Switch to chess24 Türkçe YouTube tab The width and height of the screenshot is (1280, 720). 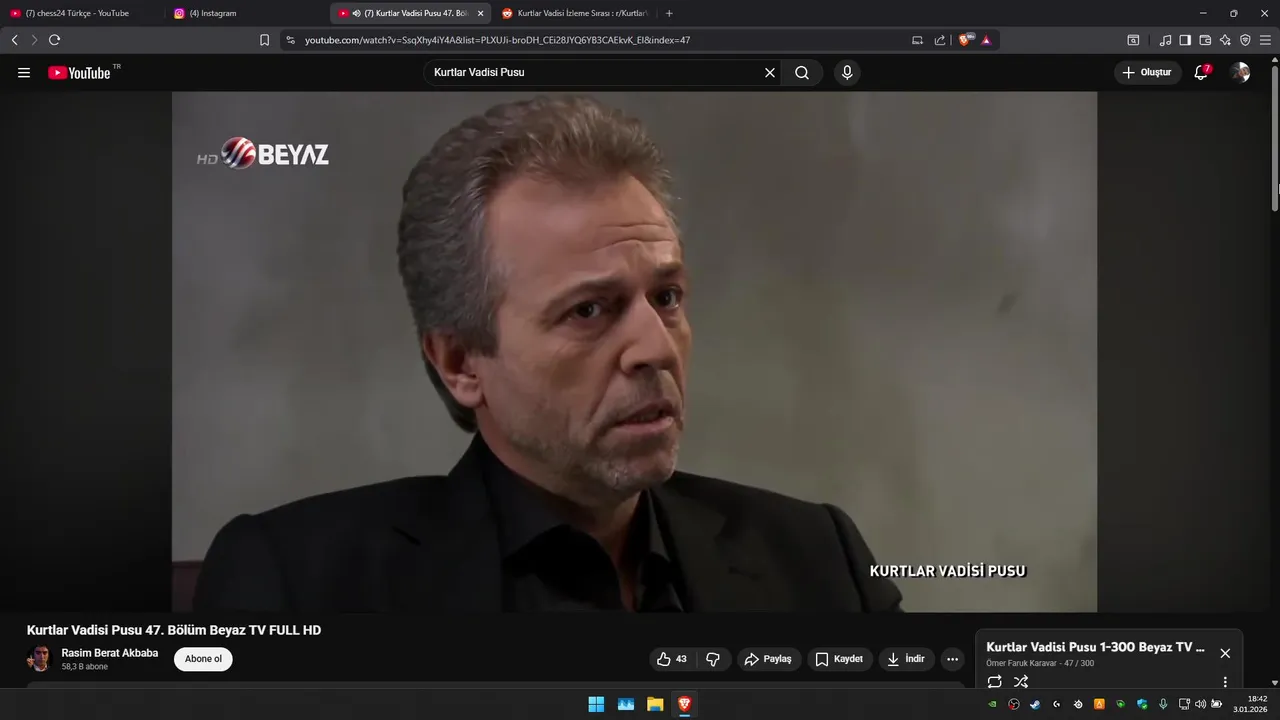[80, 13]
